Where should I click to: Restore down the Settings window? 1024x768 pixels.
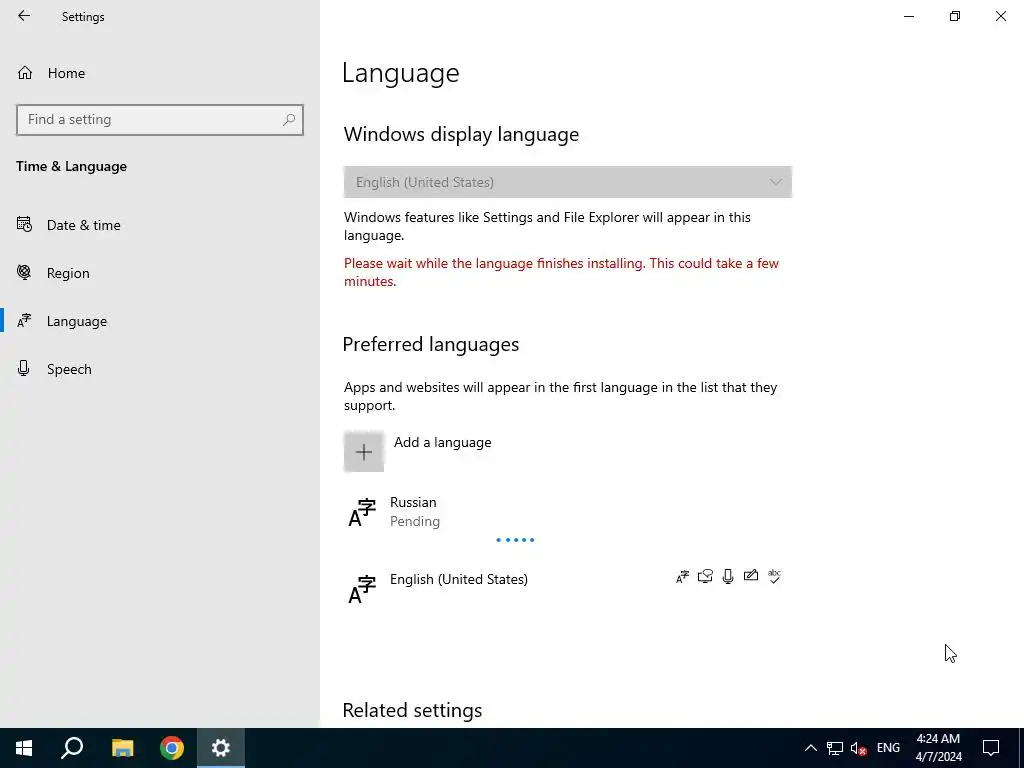tap(955, 16)
